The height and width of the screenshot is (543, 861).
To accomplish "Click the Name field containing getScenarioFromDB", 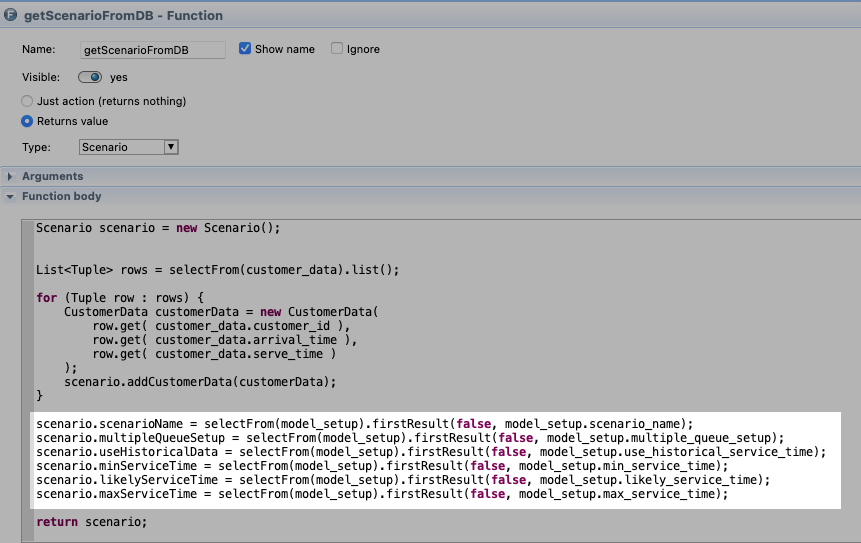I will (153, 50).
